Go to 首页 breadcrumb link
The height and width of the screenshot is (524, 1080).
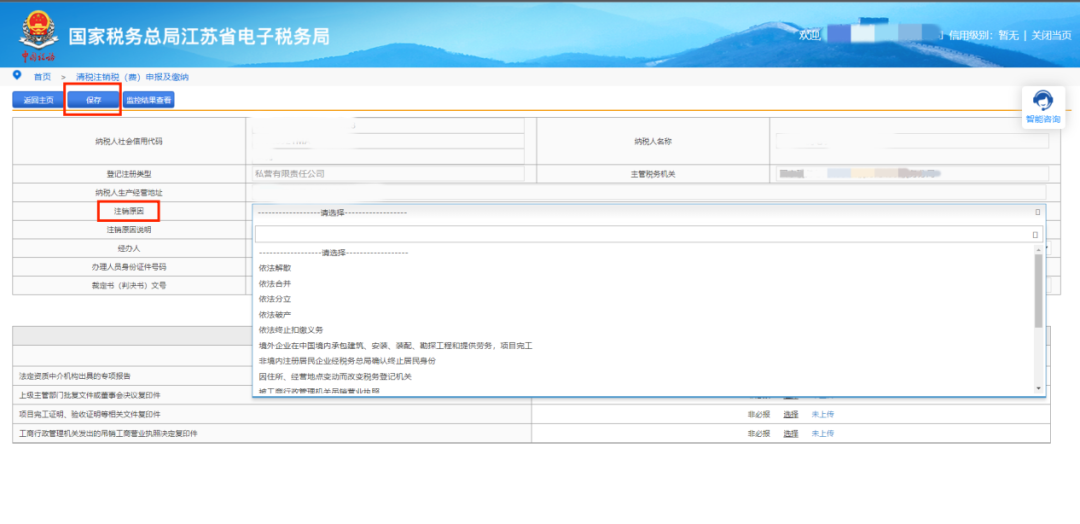tap(42, 76)
